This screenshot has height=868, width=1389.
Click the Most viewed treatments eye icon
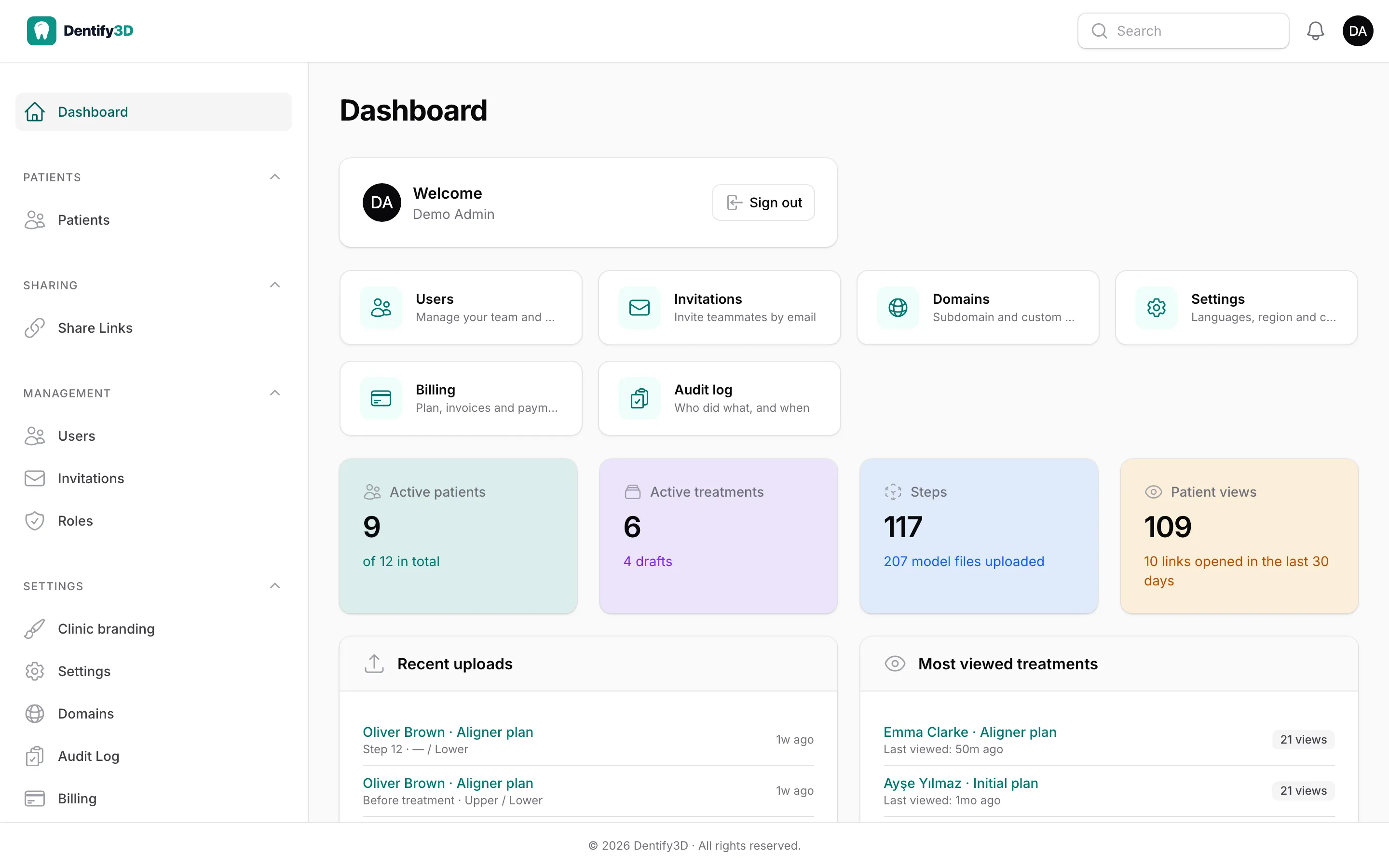(x=895, y=664)
